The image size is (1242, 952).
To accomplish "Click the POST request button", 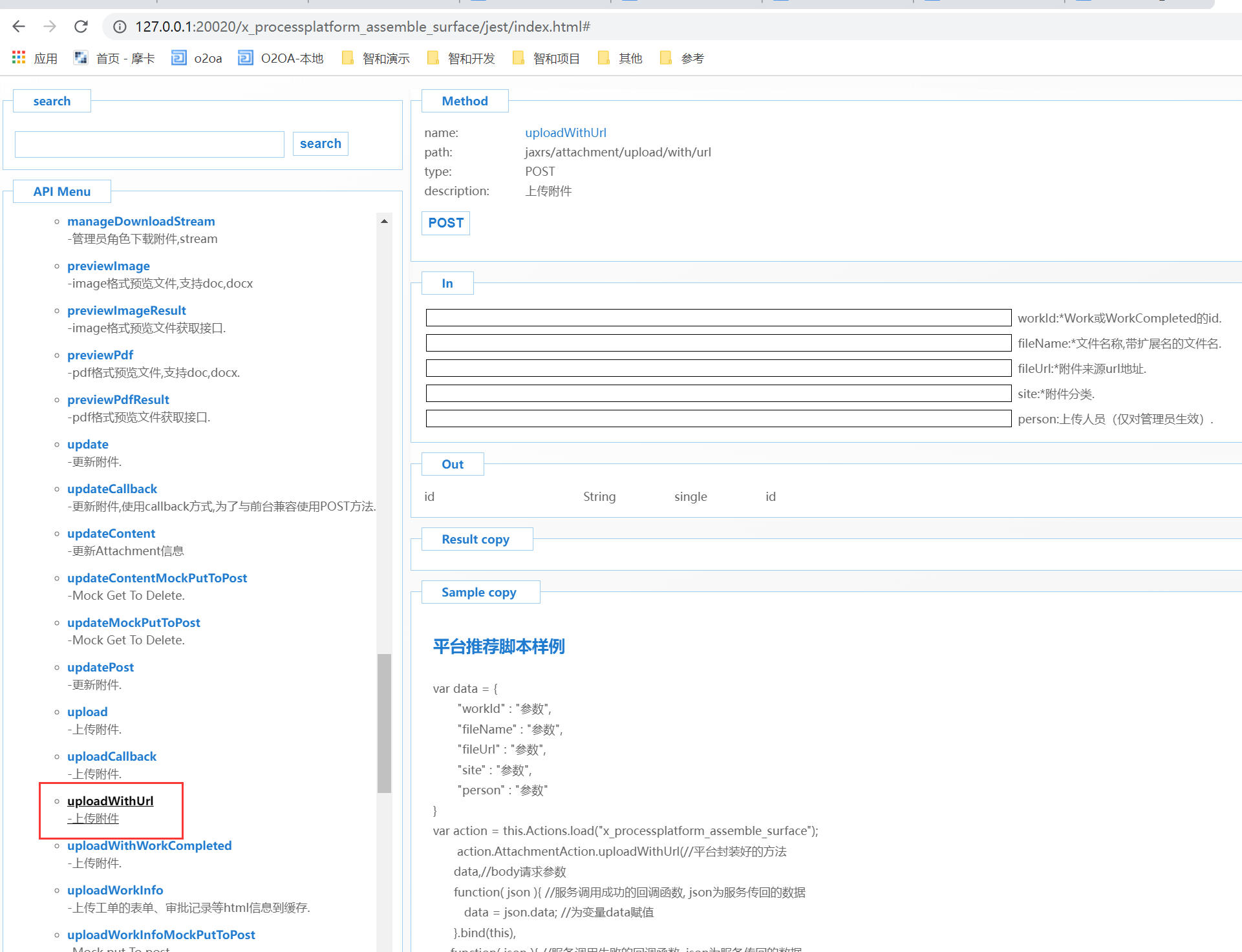I will pos(445,223).
